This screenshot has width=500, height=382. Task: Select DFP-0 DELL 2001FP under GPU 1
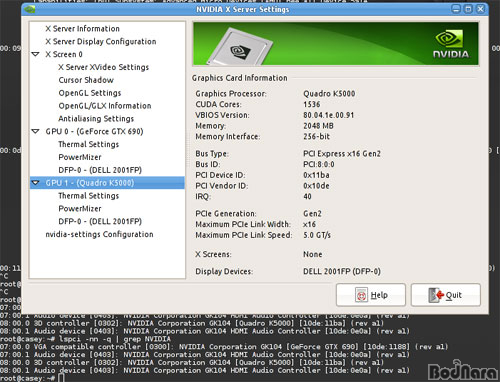[100, 221]
